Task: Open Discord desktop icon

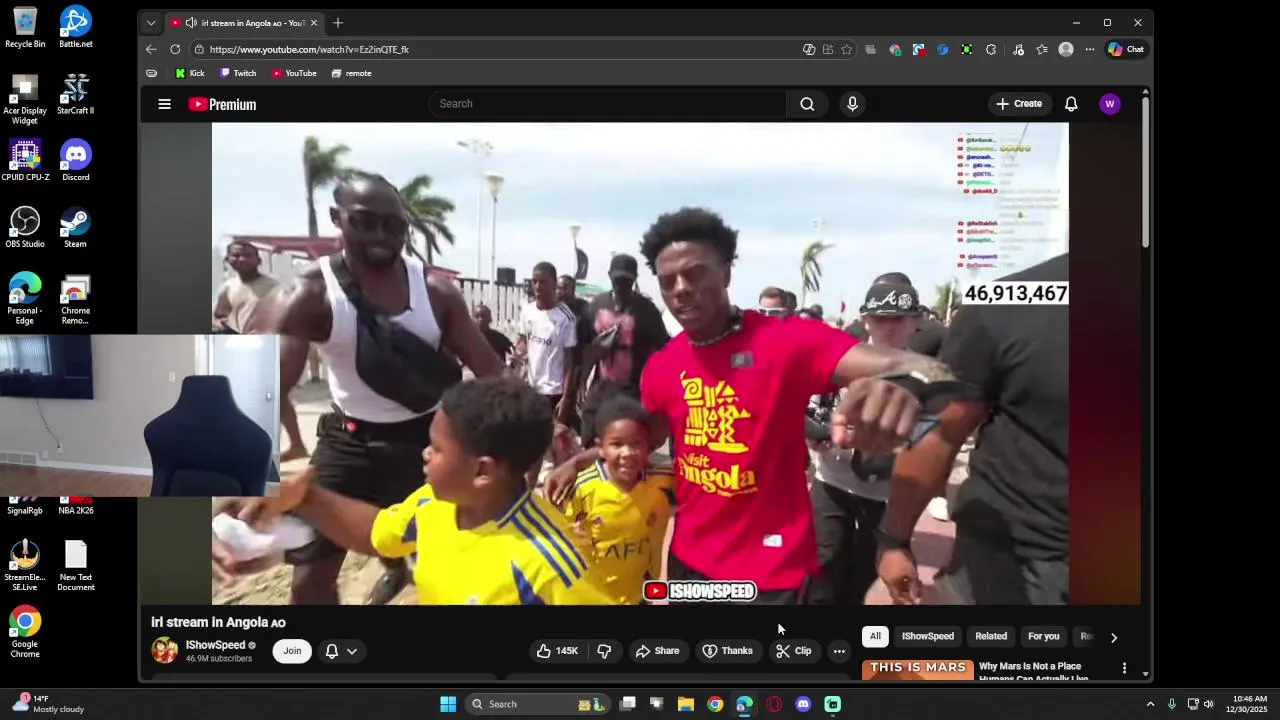Action: 76,161
